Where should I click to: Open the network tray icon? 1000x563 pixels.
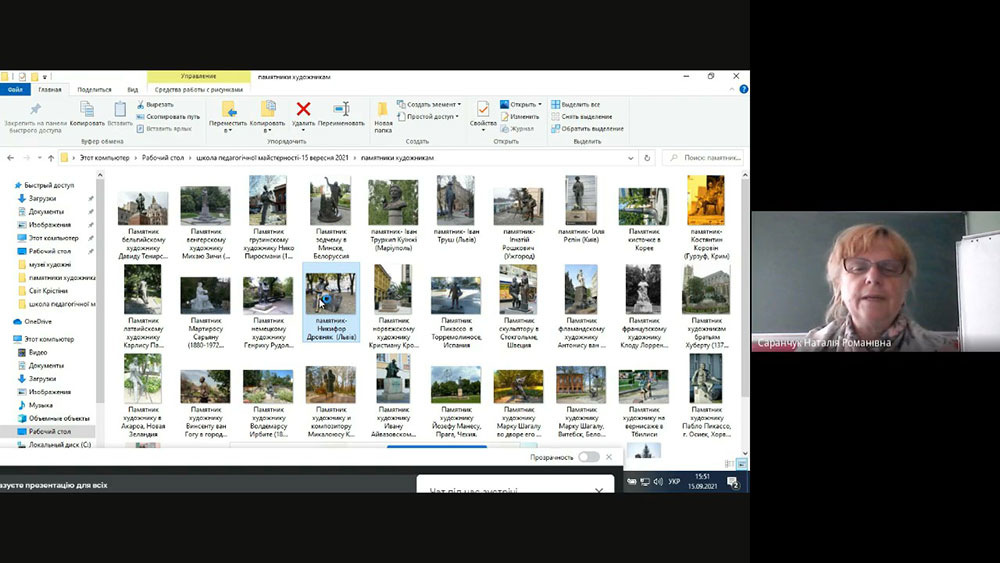[645, 482]
